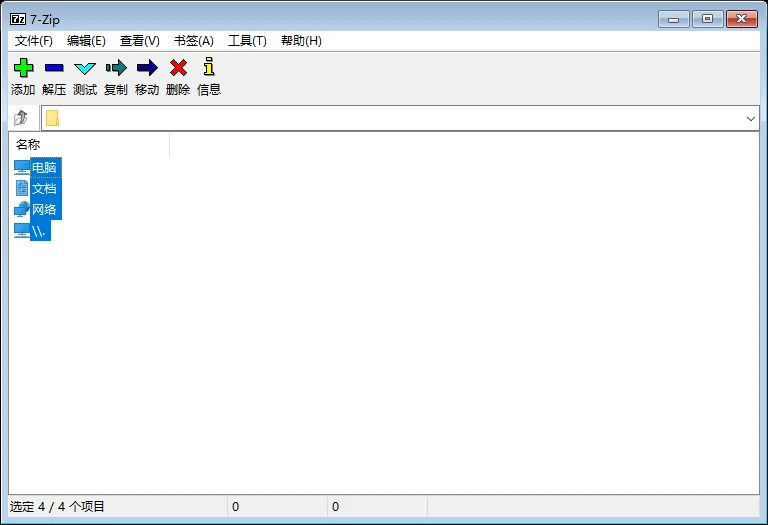Screen dimensions: 768x525
Task: Open the 帮助(H) menu
Action: pyautogui.click(x=301, y=41)
